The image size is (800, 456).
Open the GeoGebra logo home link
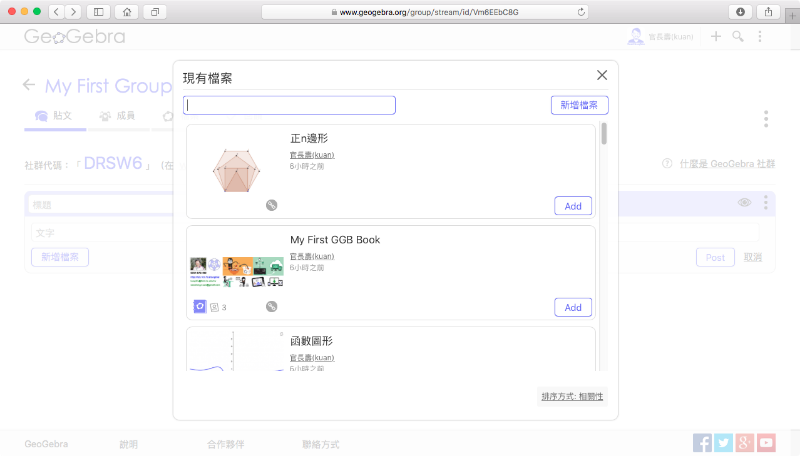click(x=74, y=36)
